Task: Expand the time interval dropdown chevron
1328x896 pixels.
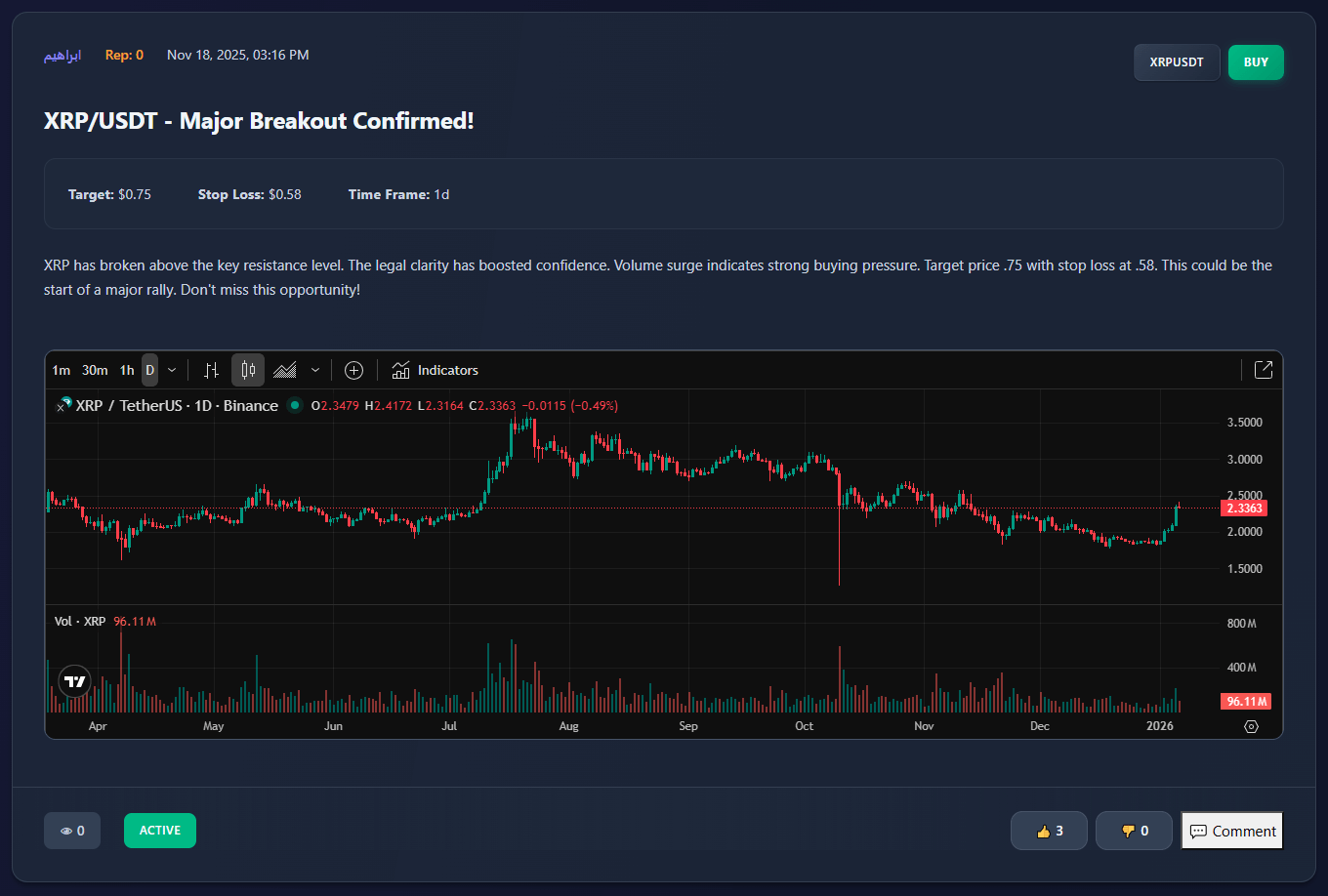Action: coord(173,370)
